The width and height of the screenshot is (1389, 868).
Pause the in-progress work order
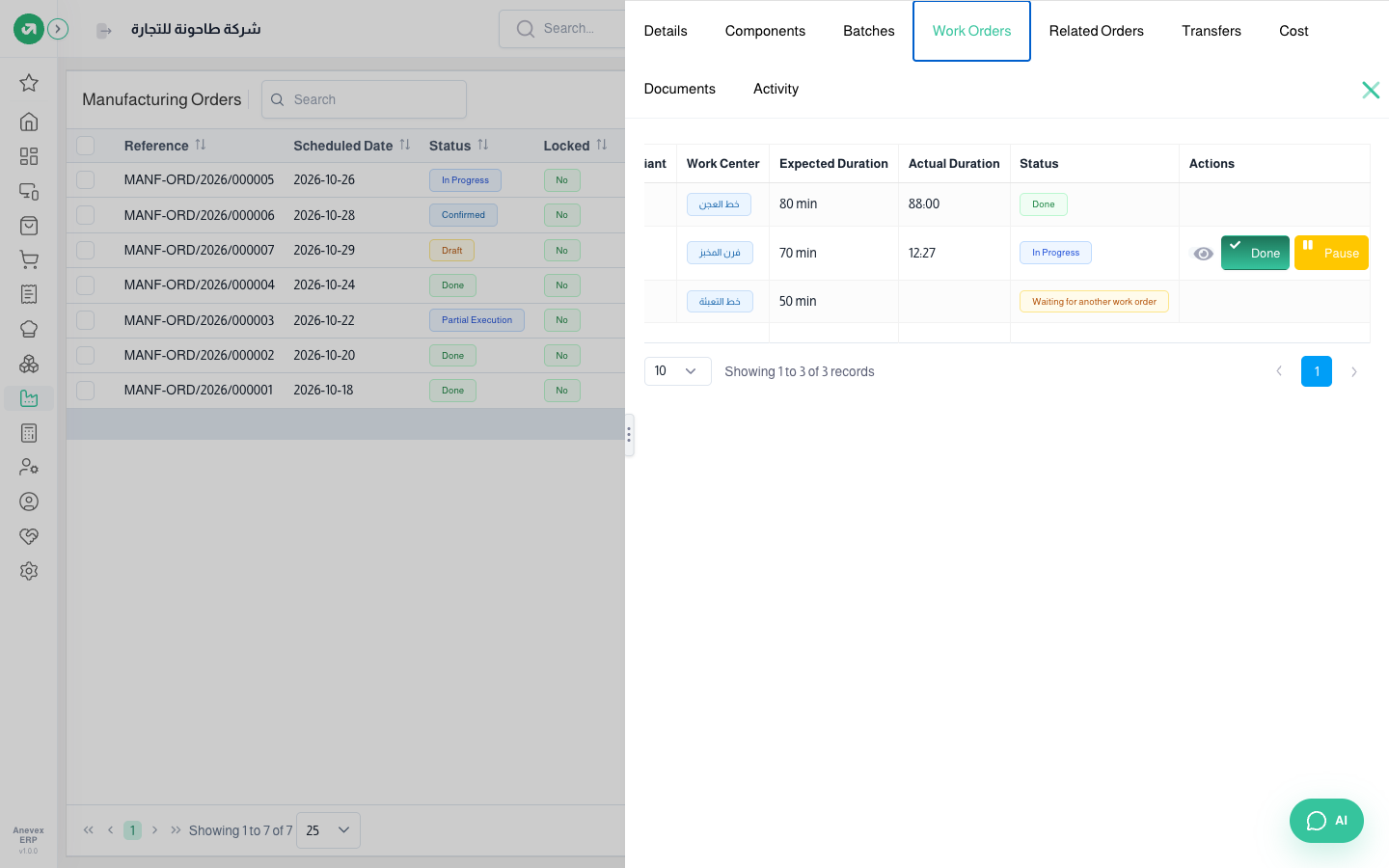[1331, 253]
